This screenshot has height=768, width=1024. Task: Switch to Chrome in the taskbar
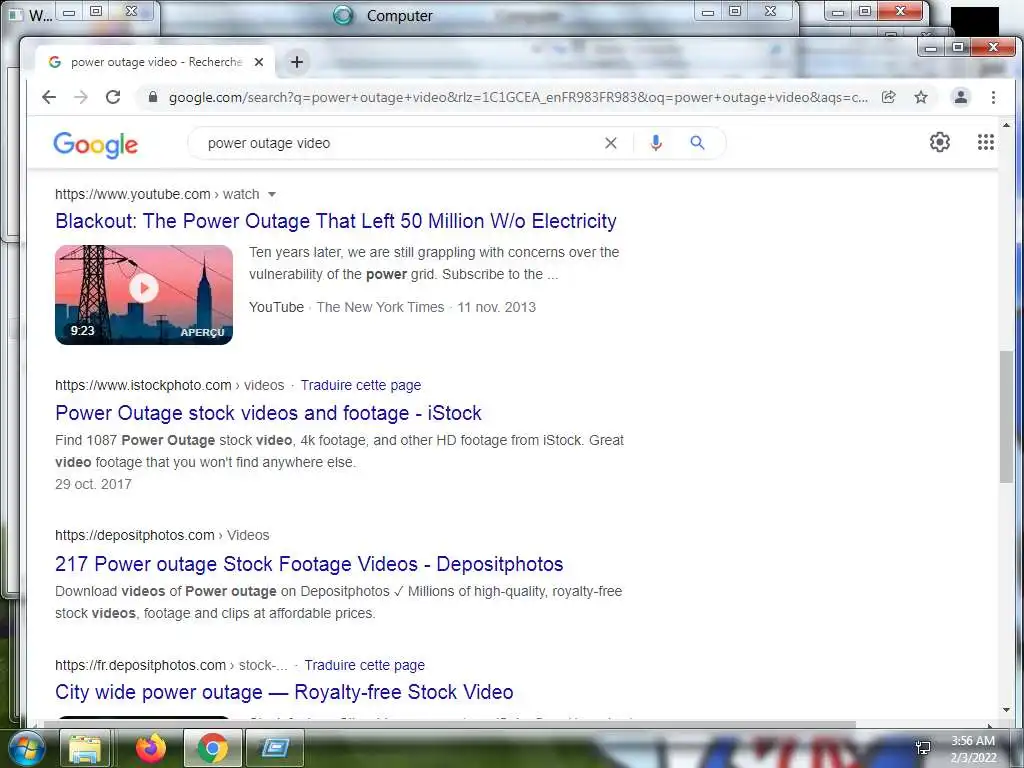(213, 748)
